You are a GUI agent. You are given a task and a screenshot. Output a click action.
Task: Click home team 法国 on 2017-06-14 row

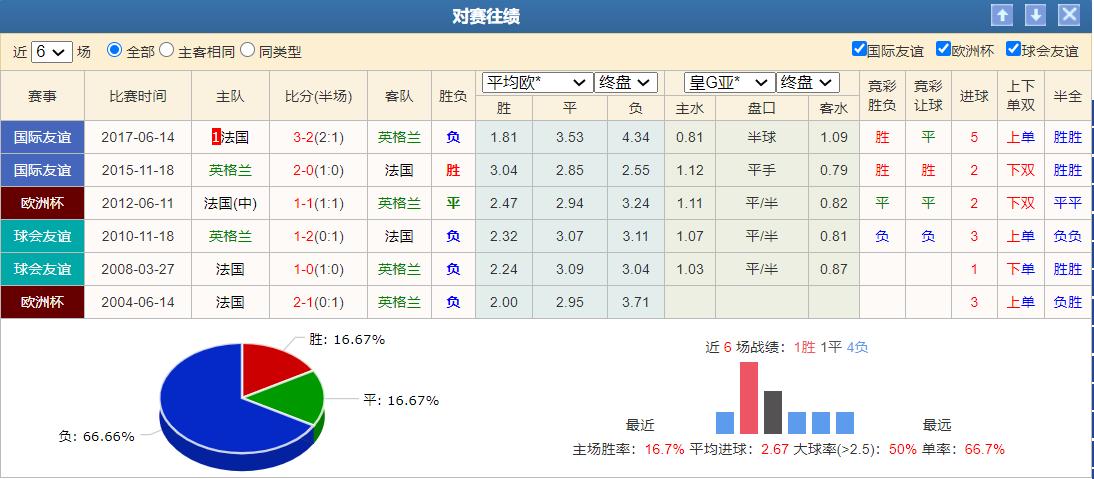pos(235,137)
